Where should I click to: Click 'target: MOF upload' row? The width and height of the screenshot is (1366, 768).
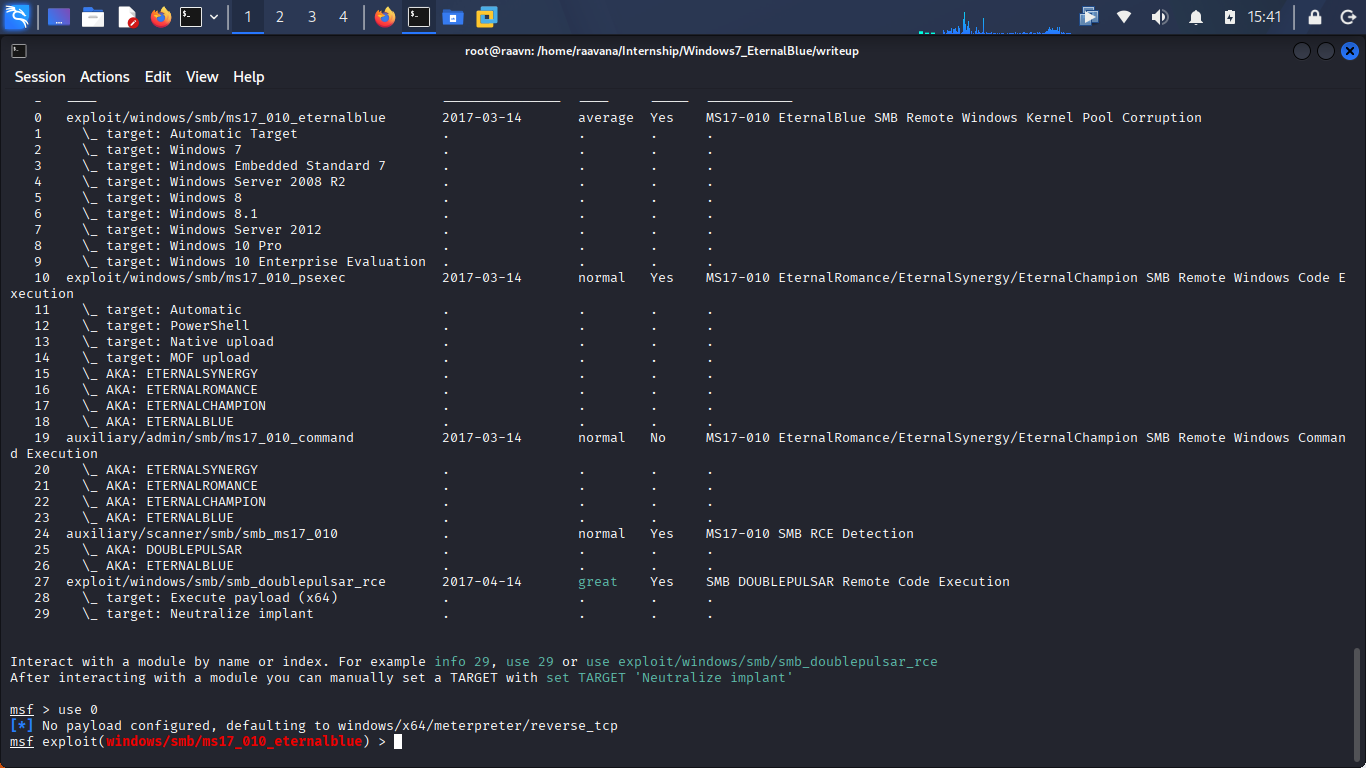pos(166,358)
